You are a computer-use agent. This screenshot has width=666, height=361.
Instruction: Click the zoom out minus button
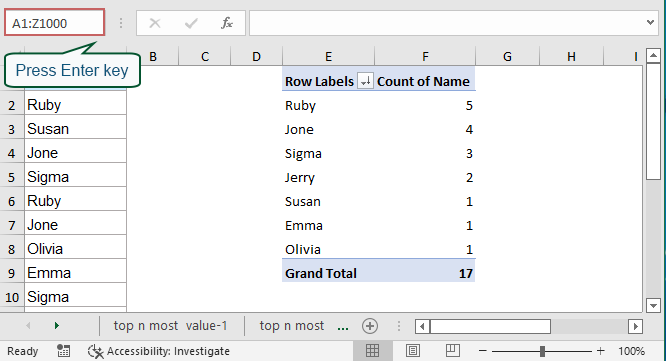(483, 351)
